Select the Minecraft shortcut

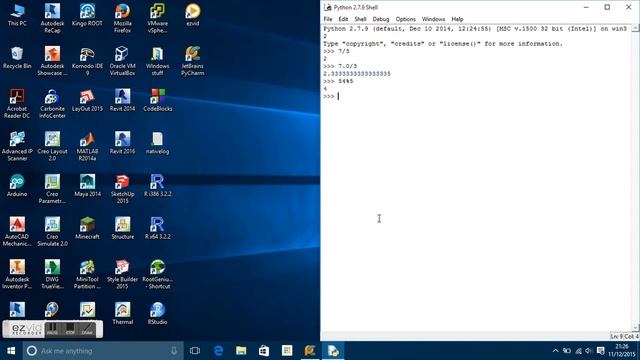[87, 229]
